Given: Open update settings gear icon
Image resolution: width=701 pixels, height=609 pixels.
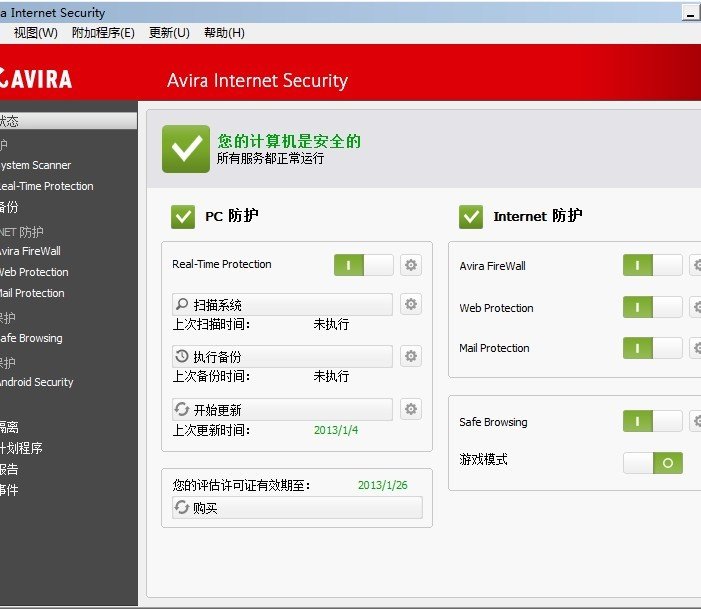Looking at the screenshot, I should pos(410,409).
